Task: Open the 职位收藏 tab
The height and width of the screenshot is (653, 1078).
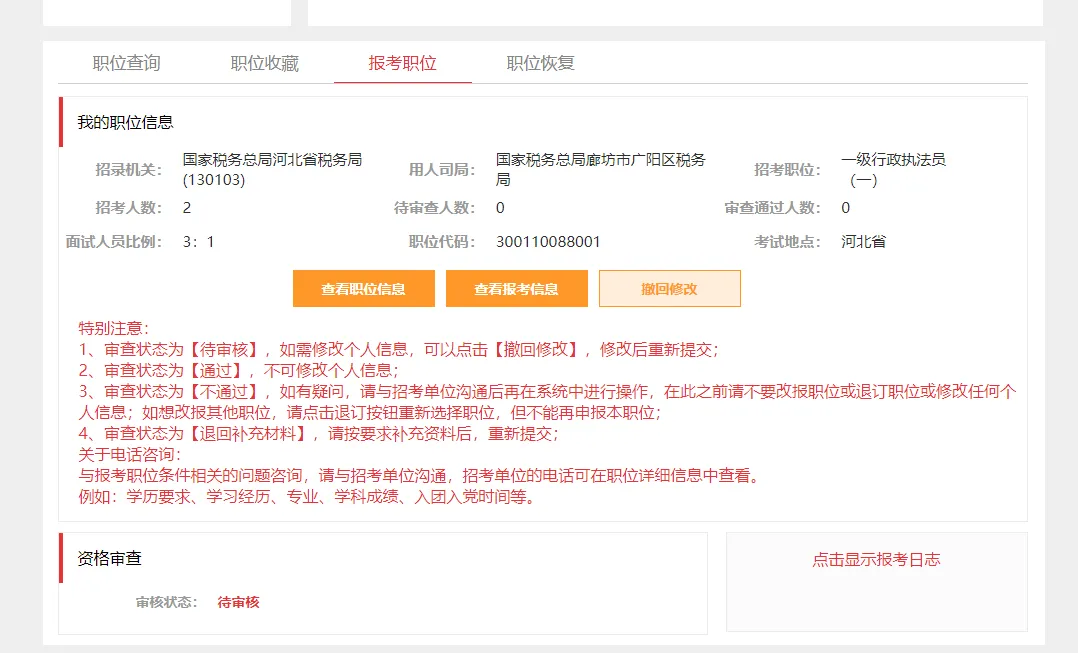Action: 265,63
